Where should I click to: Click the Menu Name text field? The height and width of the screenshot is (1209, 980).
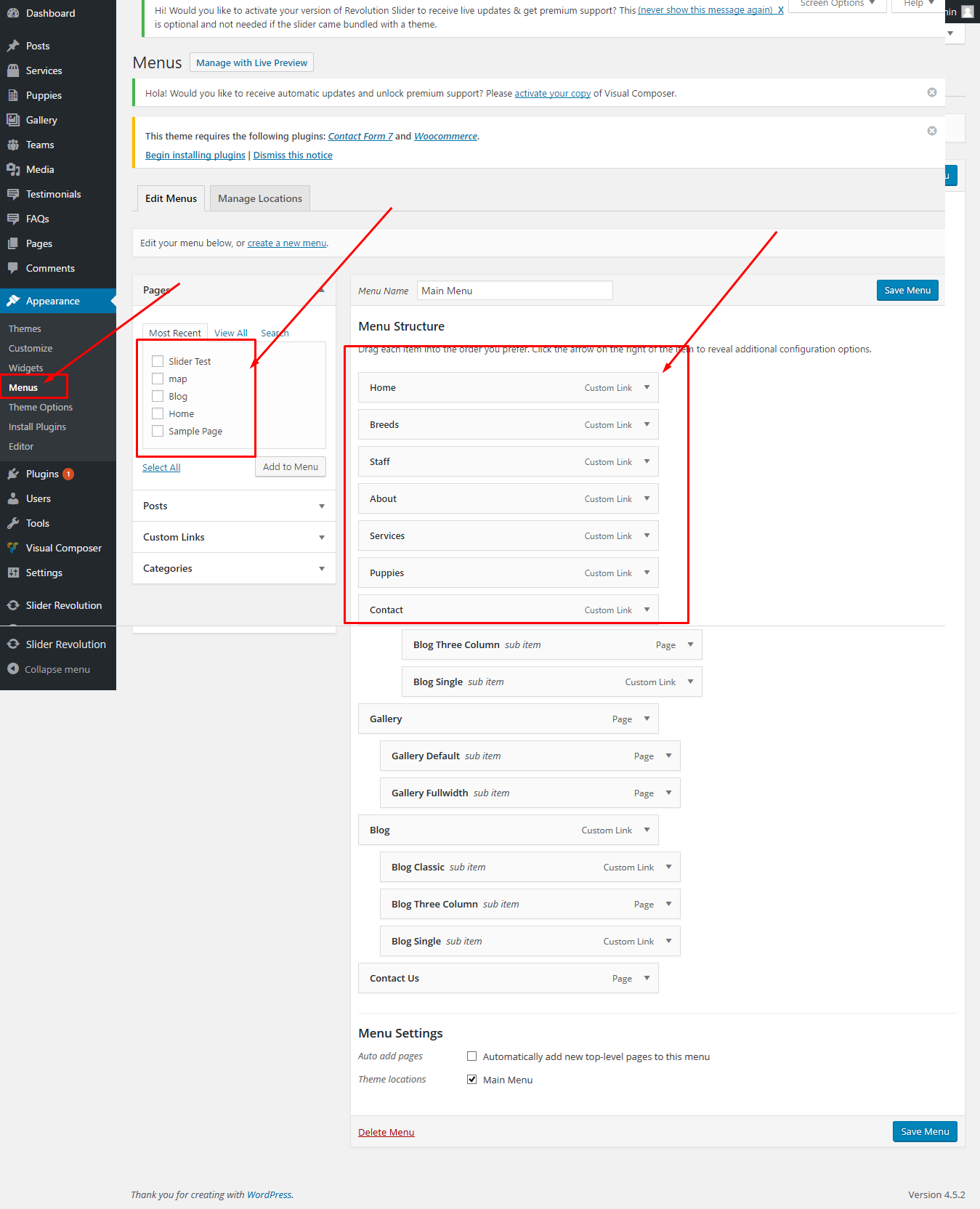(514, 291)
